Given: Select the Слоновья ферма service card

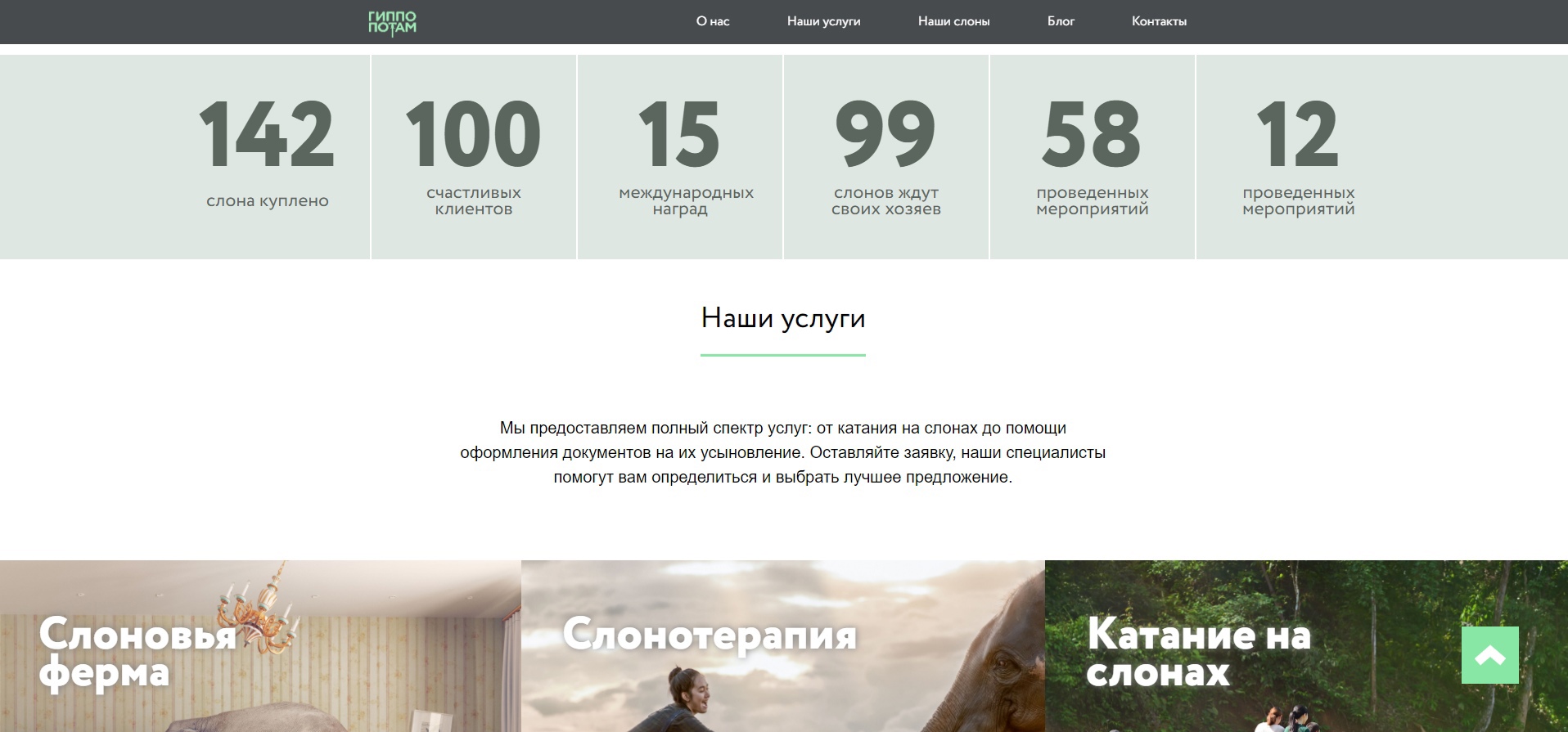Looking at the screenshot, I should click(x=260, y=646).
